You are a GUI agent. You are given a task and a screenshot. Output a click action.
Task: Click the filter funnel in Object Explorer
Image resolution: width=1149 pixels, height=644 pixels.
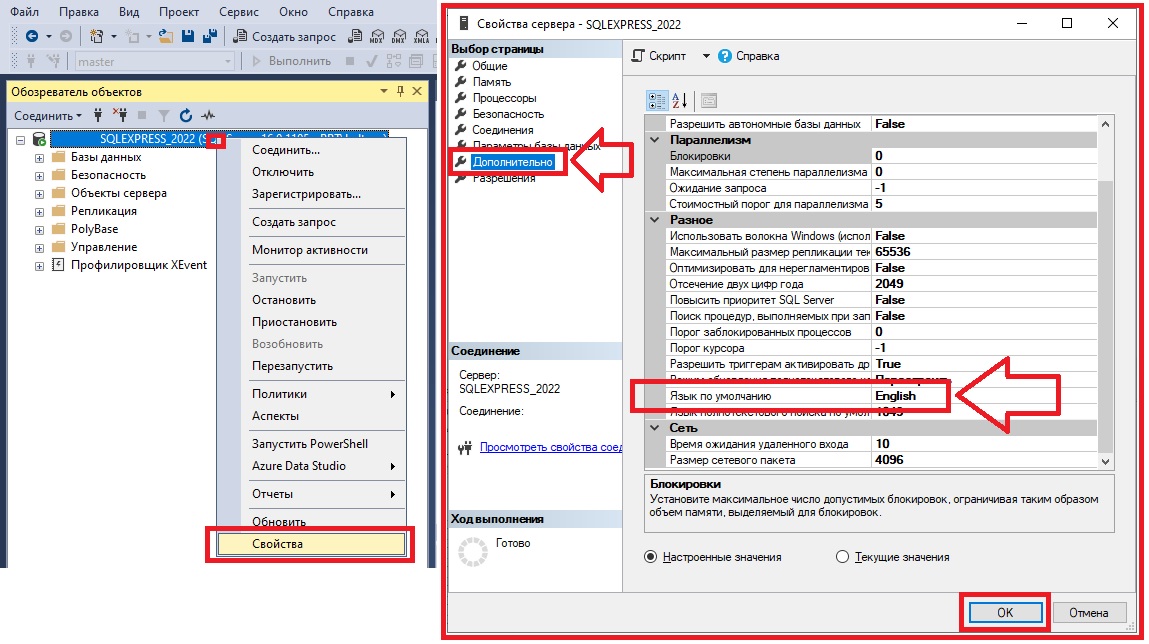pyautogui.click(x=164, y=115)
